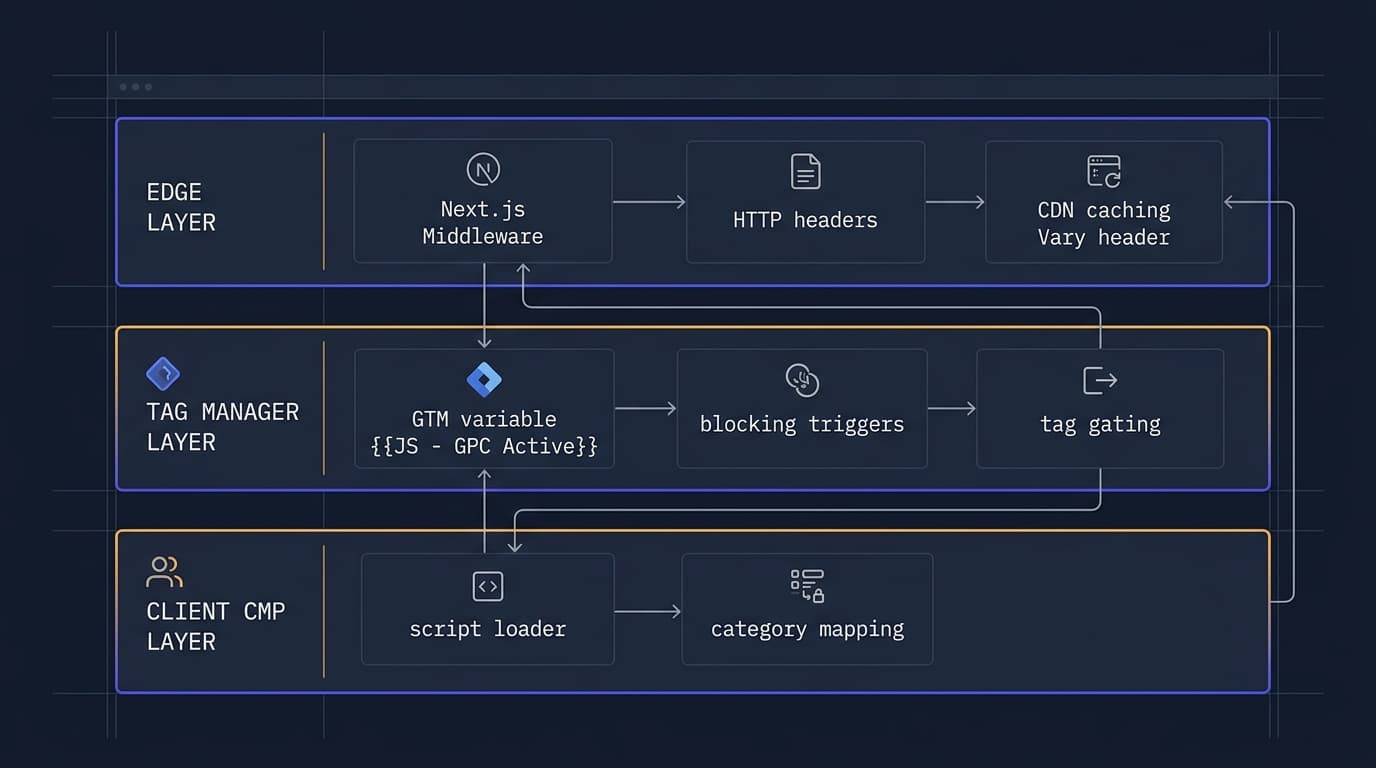The width and height of the screenshot is (1376, 768).
Task: Click the script loader code-brackets icon
Action: tap(487, 586)
